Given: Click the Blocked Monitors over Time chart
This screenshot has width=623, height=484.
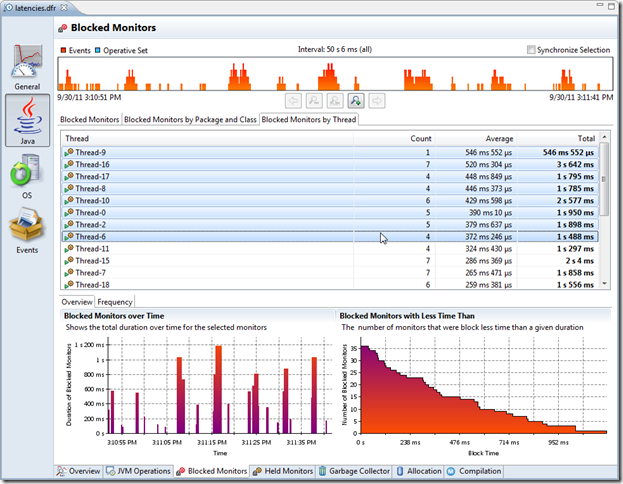Looking at the screenshot, I should (x=218, y=385).
